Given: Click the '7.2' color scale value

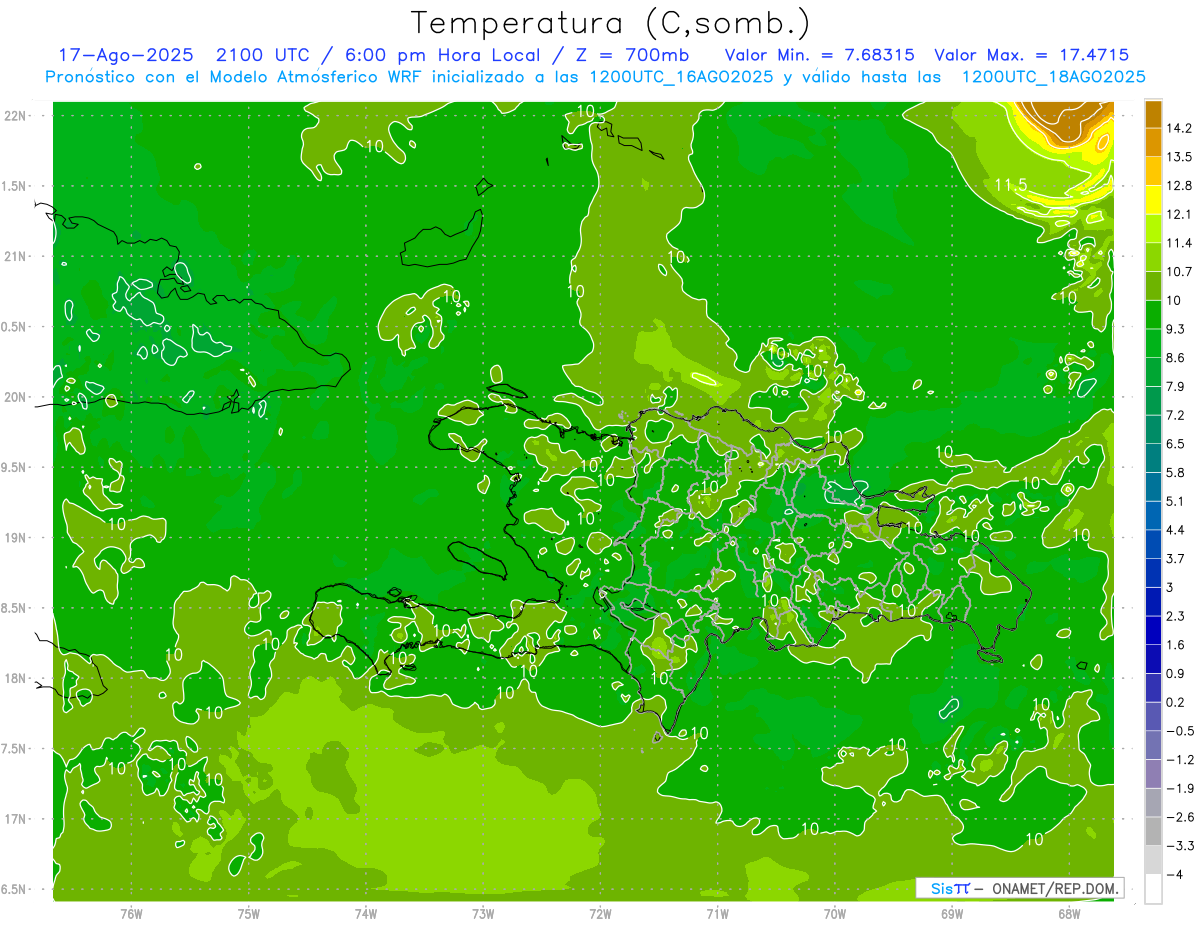Looking at the screenshot, I should (x=1176, y=415).
